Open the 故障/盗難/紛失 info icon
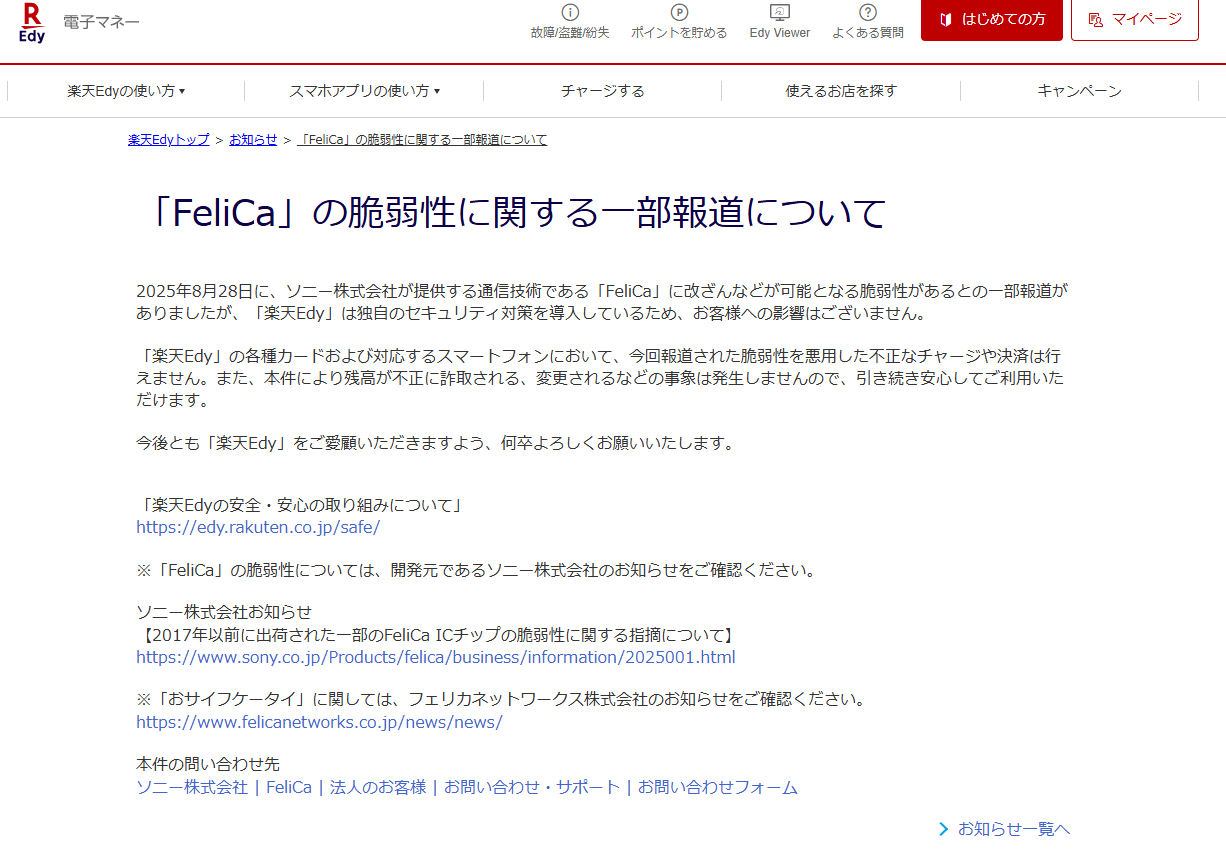1226x849 pixels. 570,13
